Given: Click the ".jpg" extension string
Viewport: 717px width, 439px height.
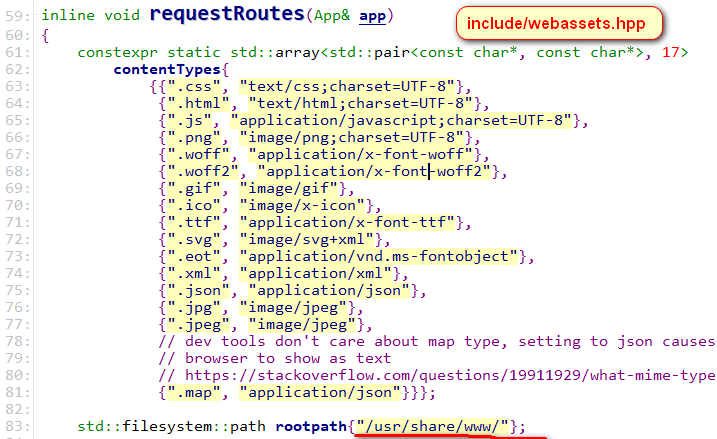Looking at the screenshot, I should (194, 308).
